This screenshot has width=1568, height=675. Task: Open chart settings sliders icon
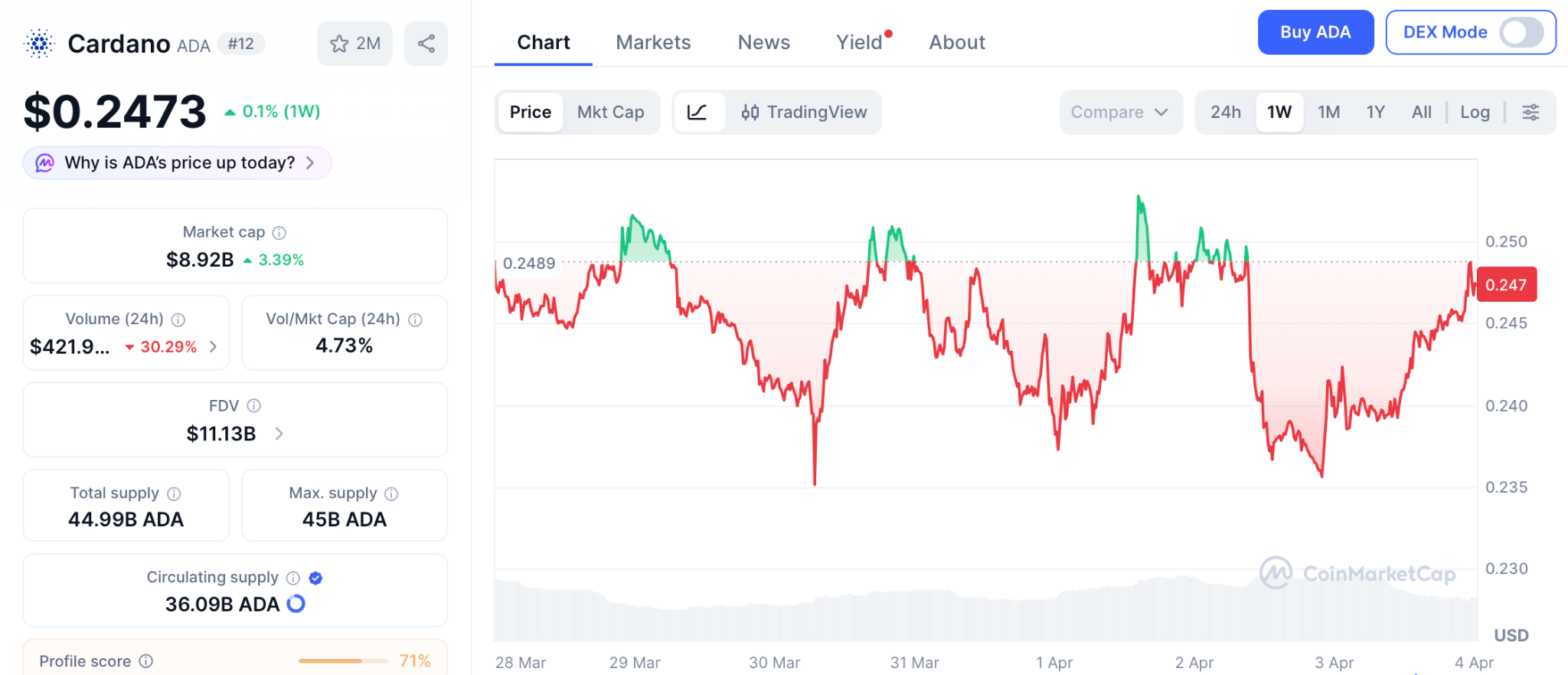point(1530,113)
